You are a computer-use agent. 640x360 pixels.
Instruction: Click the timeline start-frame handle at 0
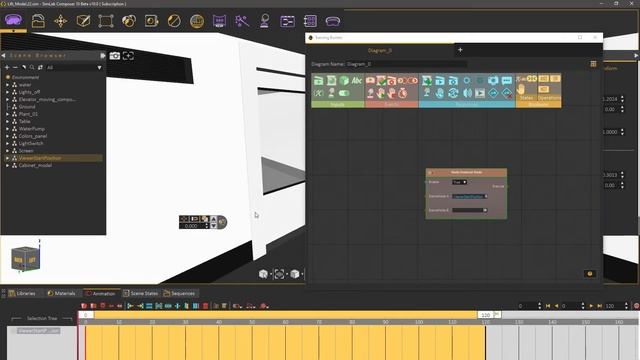pyautogui.click(x=86, y=315)
